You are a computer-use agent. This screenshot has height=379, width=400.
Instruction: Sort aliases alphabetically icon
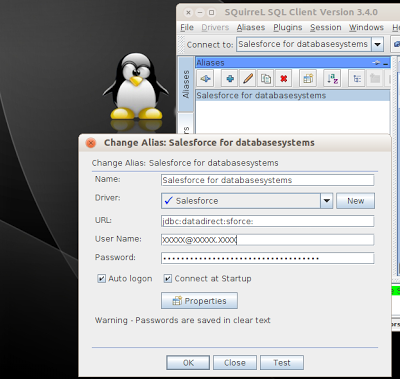tap(332, 79)
